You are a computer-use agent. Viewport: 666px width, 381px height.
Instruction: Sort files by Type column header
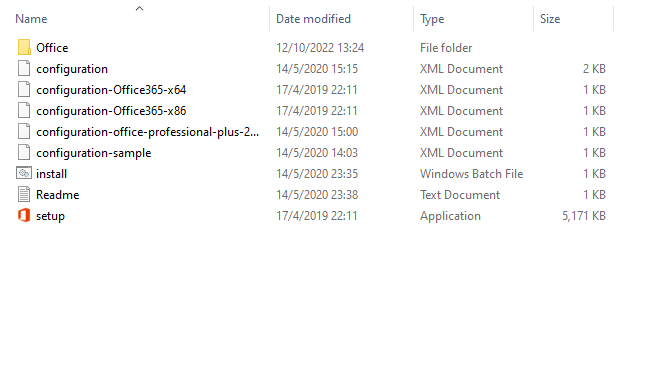tap(432, 19)
